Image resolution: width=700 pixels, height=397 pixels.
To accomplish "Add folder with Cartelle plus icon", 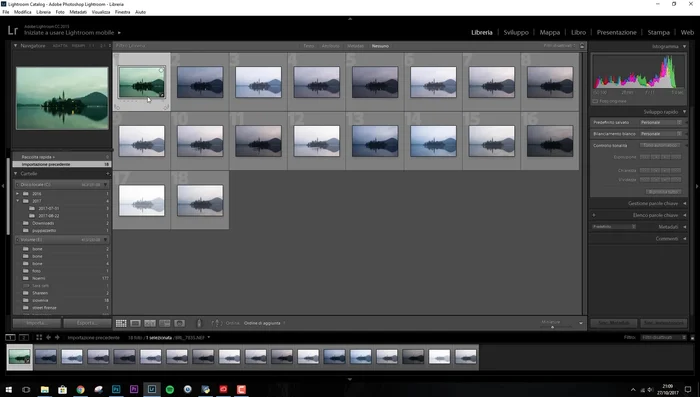I will [x=108, y=174].
